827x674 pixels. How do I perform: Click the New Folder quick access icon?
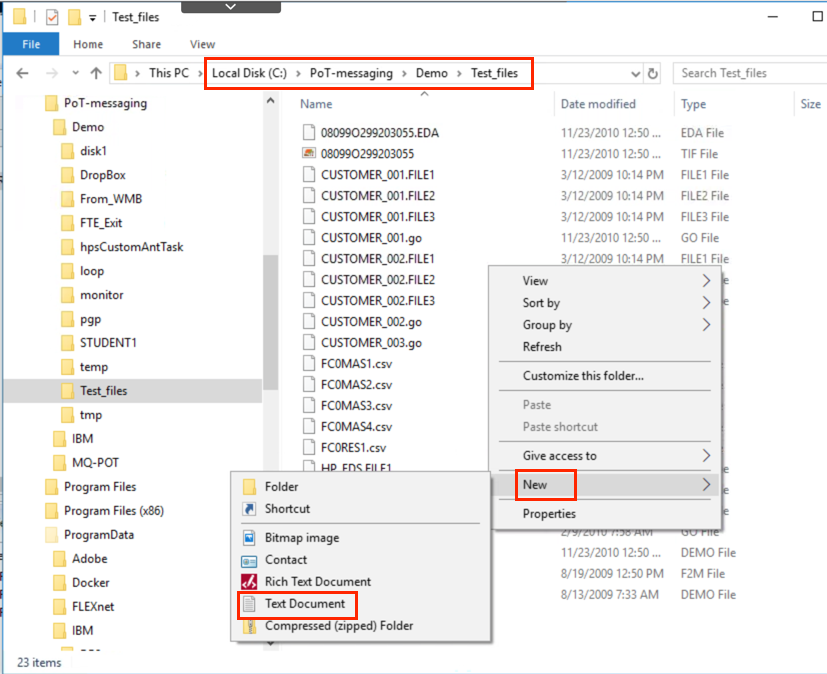pyautogui.click(x=74, y=17)
